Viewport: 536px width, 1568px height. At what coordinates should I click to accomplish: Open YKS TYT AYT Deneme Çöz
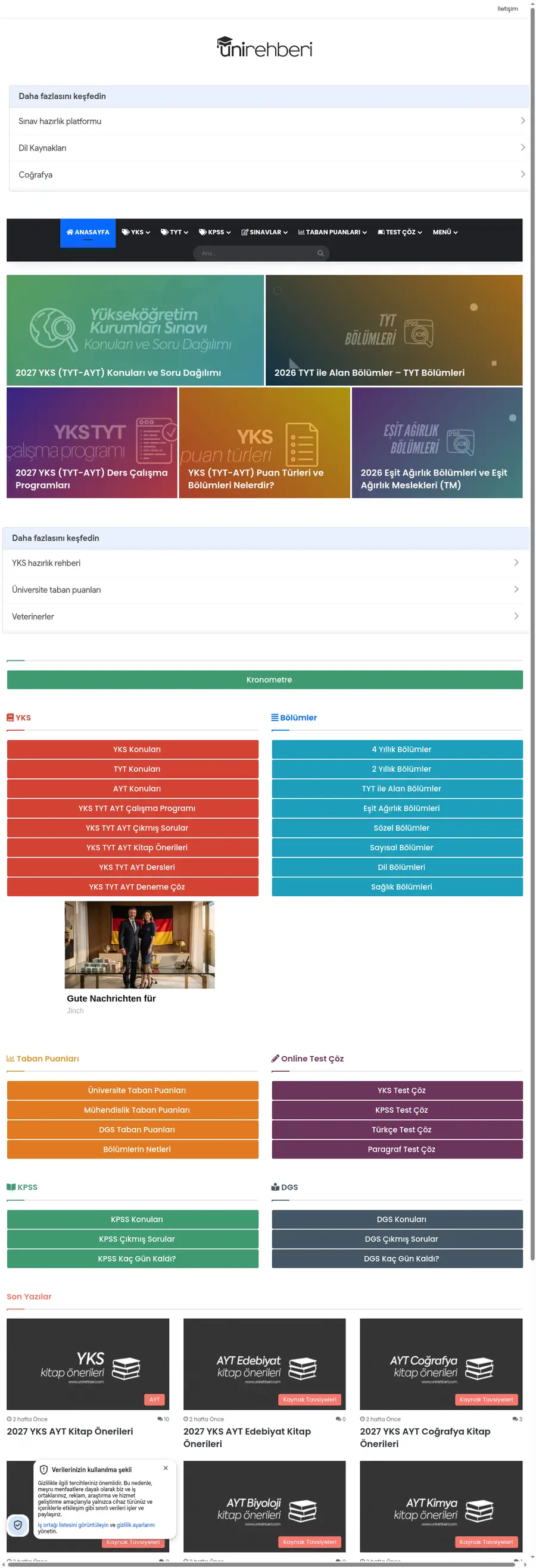tap(133, 887)
